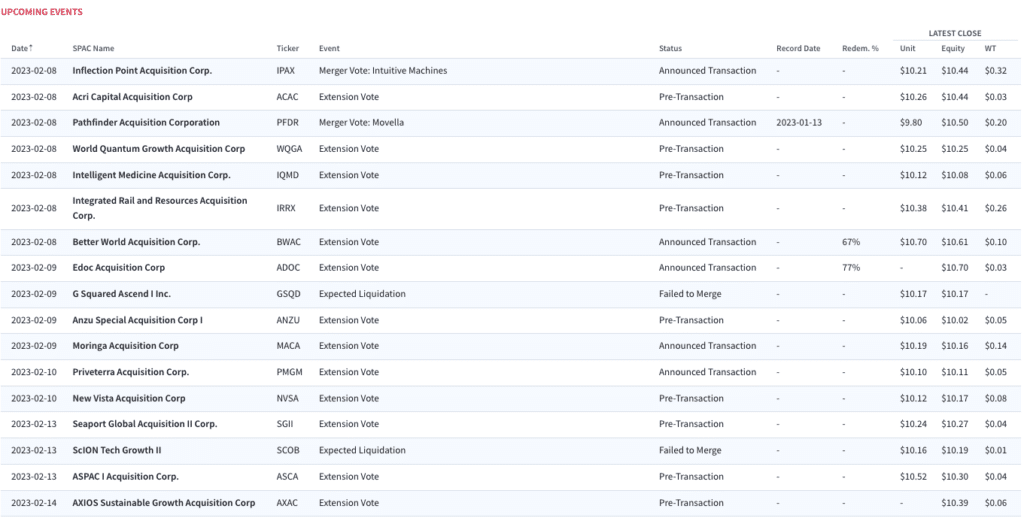Open Integrated Rail and Resources Acquisition Corp.
1024x521 pixels.
pos(160,208)
